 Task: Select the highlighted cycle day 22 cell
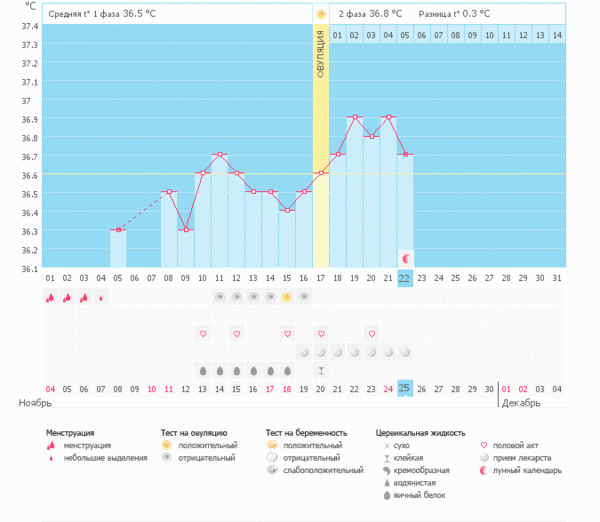coord(405,277)
